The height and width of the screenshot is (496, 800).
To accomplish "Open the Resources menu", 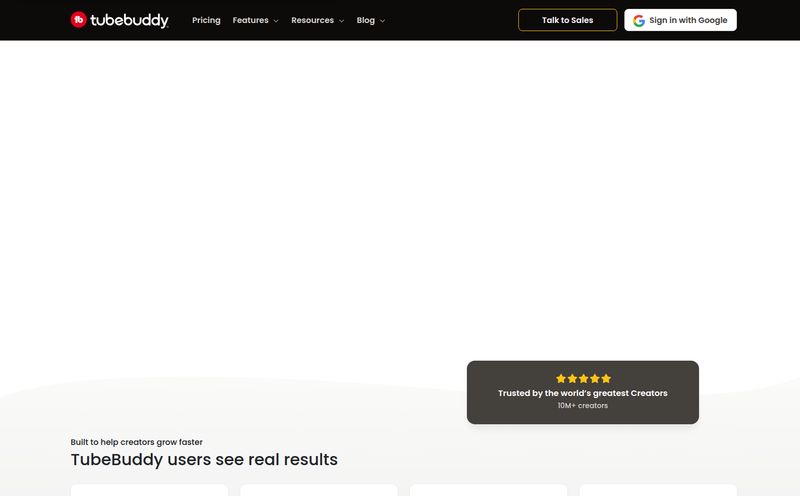I will point(312,20).
